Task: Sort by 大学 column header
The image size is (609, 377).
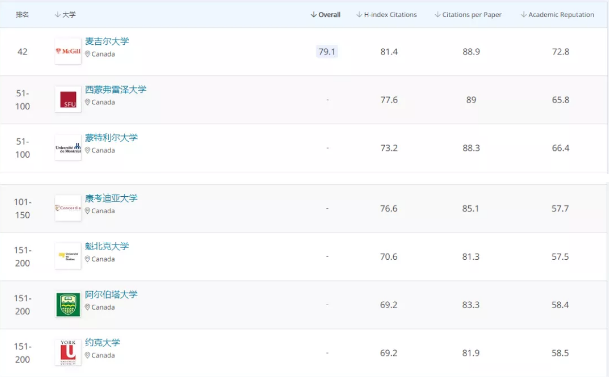Action: coord(65,15)
